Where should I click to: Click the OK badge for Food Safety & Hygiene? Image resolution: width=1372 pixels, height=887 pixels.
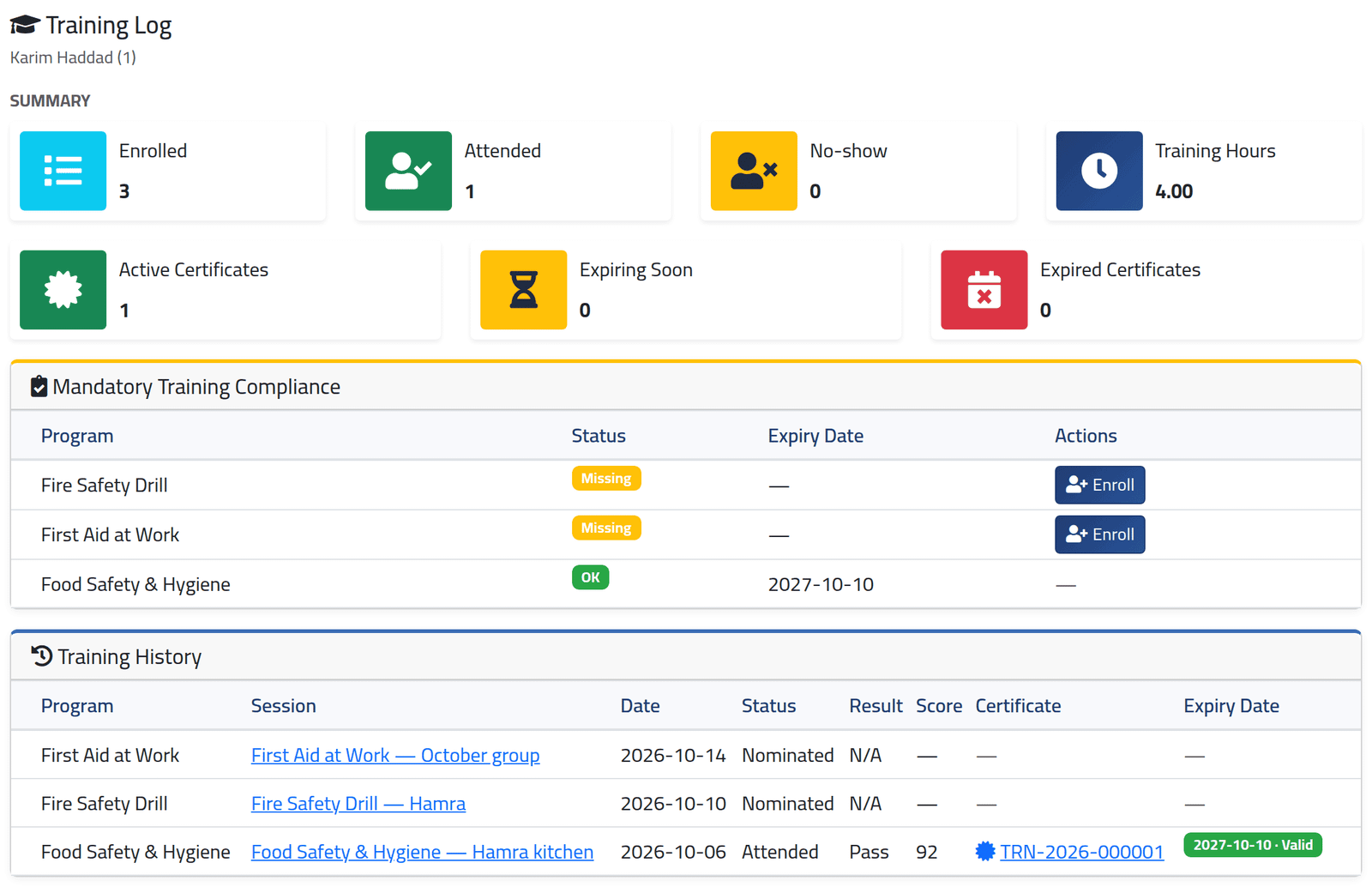tap(591, 577)
